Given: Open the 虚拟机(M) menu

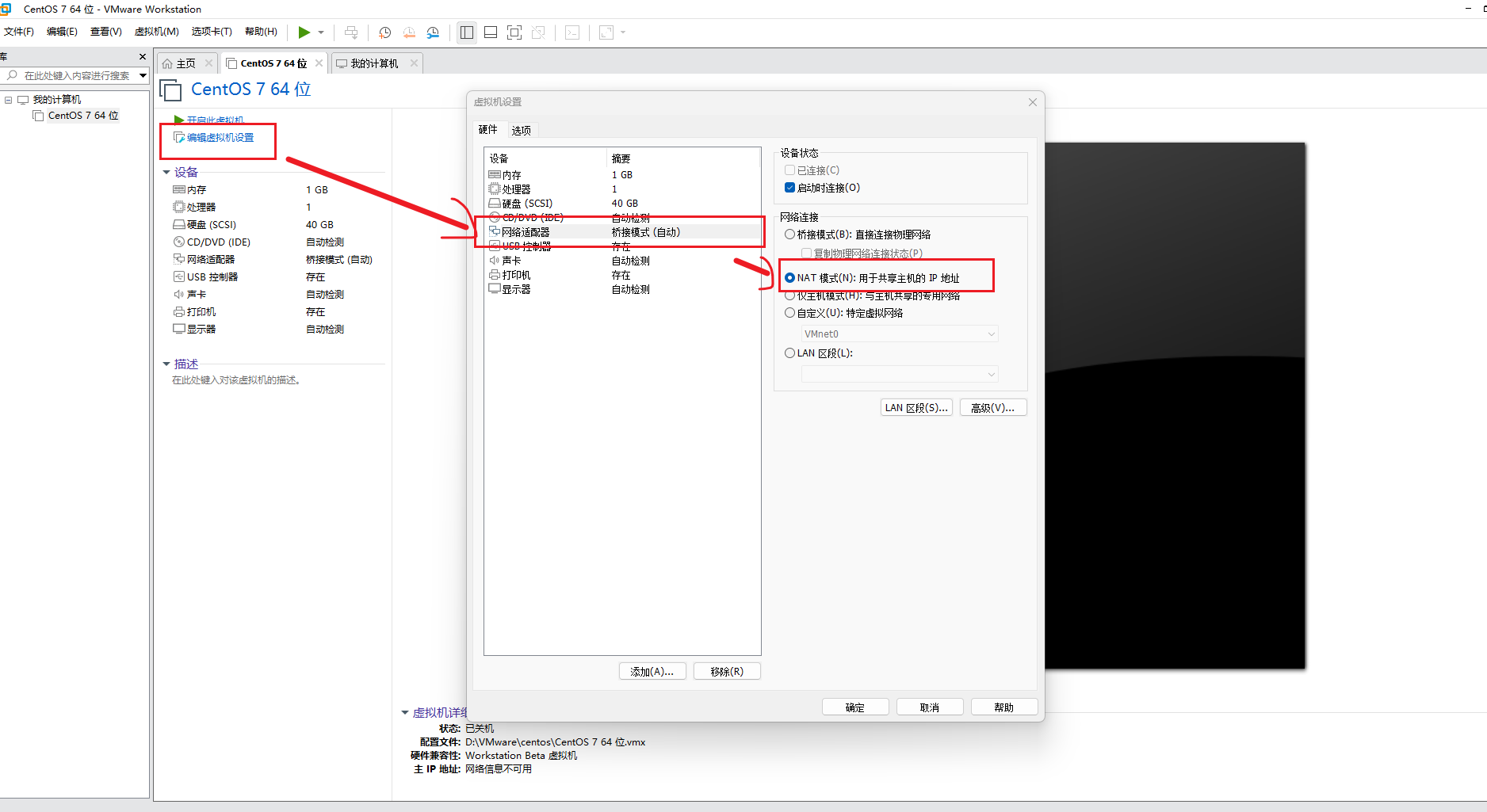Looking at the screenshot, I should 157,32.
